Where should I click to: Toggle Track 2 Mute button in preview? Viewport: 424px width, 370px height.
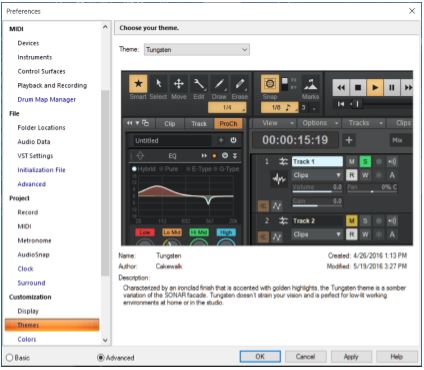coord(351,221)
